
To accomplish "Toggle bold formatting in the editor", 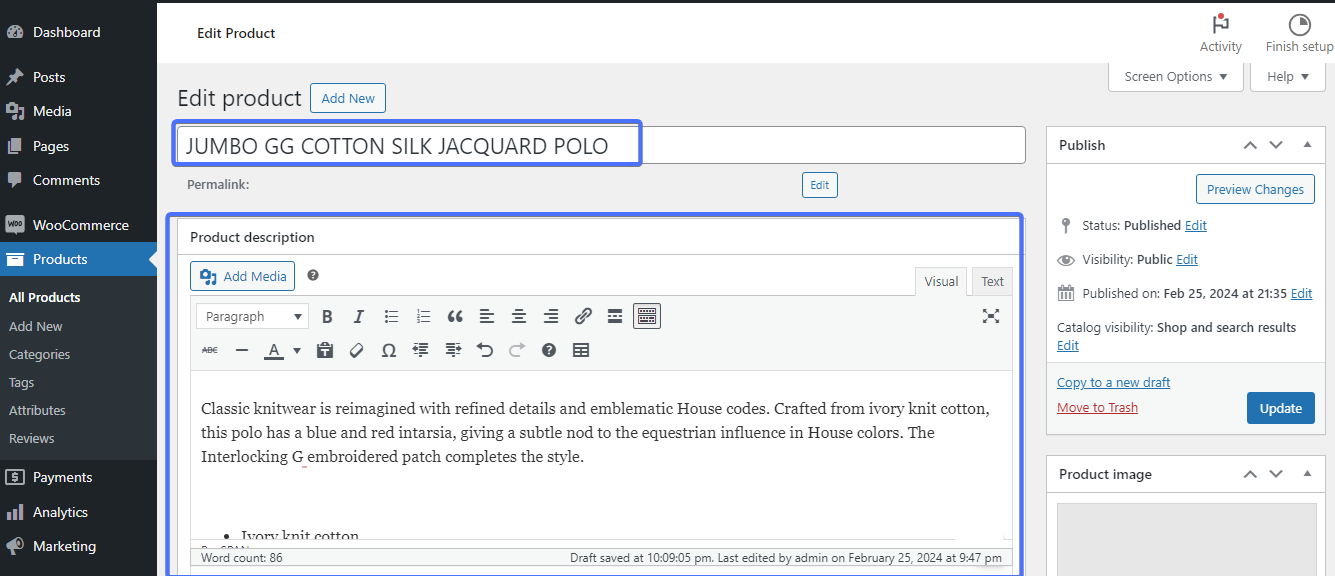I will 327,317.
